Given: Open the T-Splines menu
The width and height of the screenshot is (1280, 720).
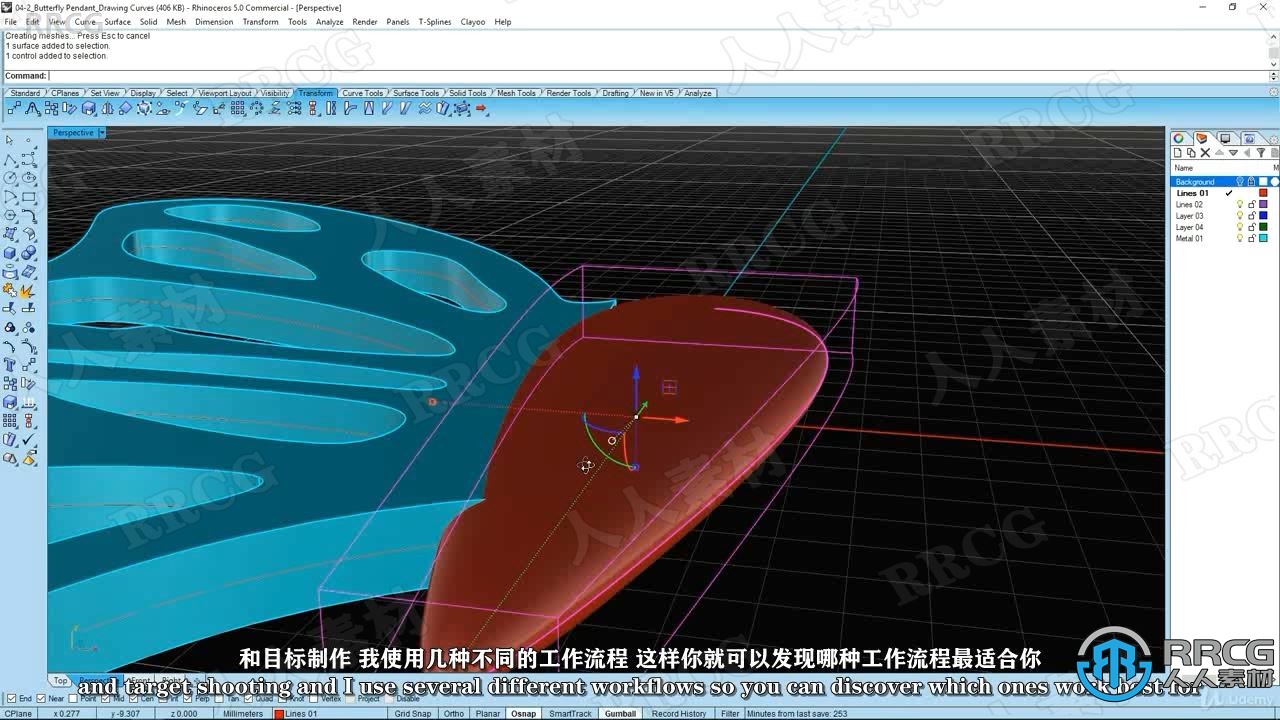Looking at the screenshot, I should pos(434,21).
